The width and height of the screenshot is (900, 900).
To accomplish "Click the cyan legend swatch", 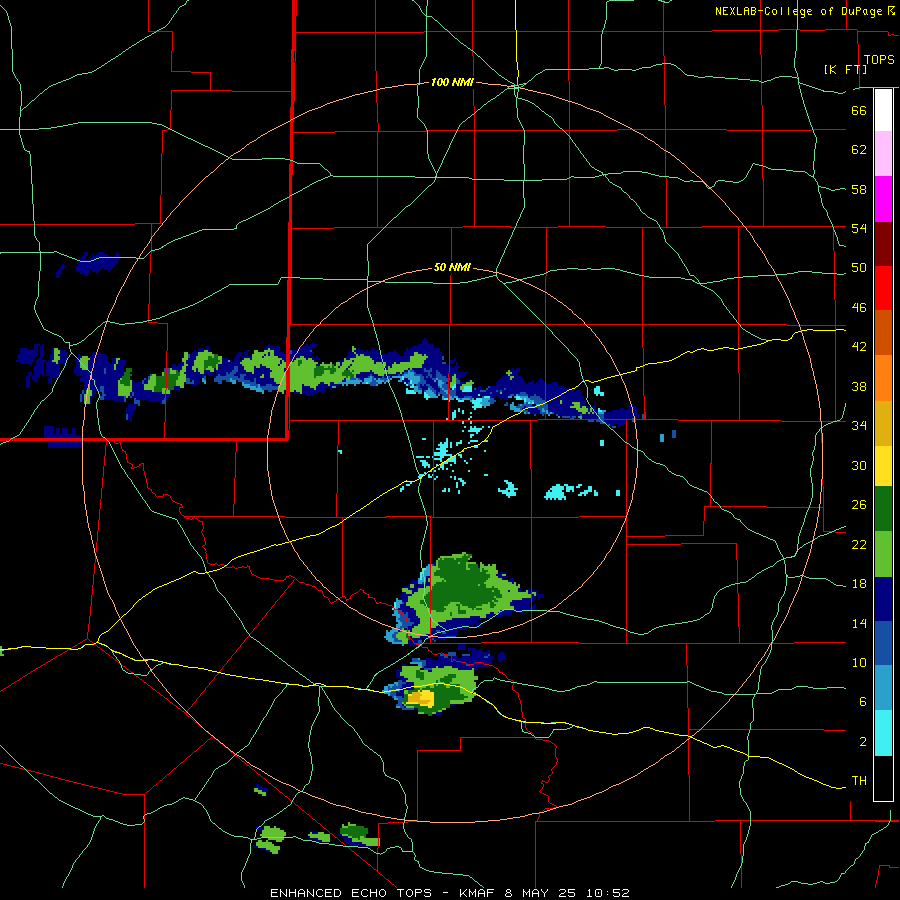I will tap(883, 733).
